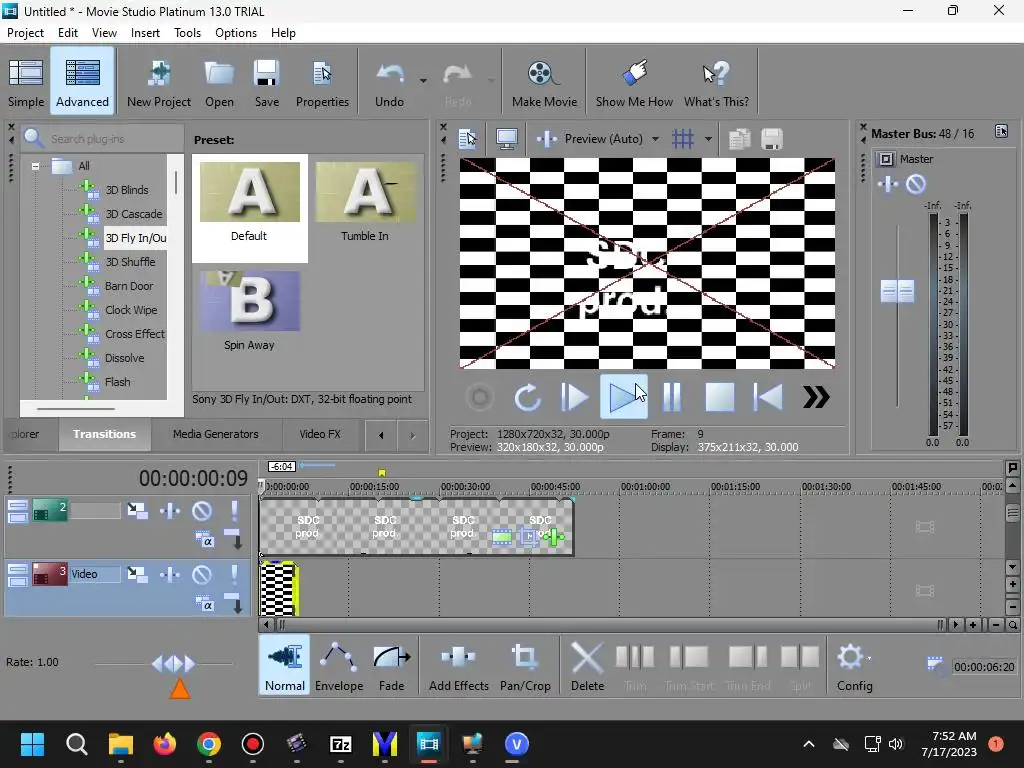Make track 2 compositing child
The image size is (1024, 768).
[x=234, y=539]
